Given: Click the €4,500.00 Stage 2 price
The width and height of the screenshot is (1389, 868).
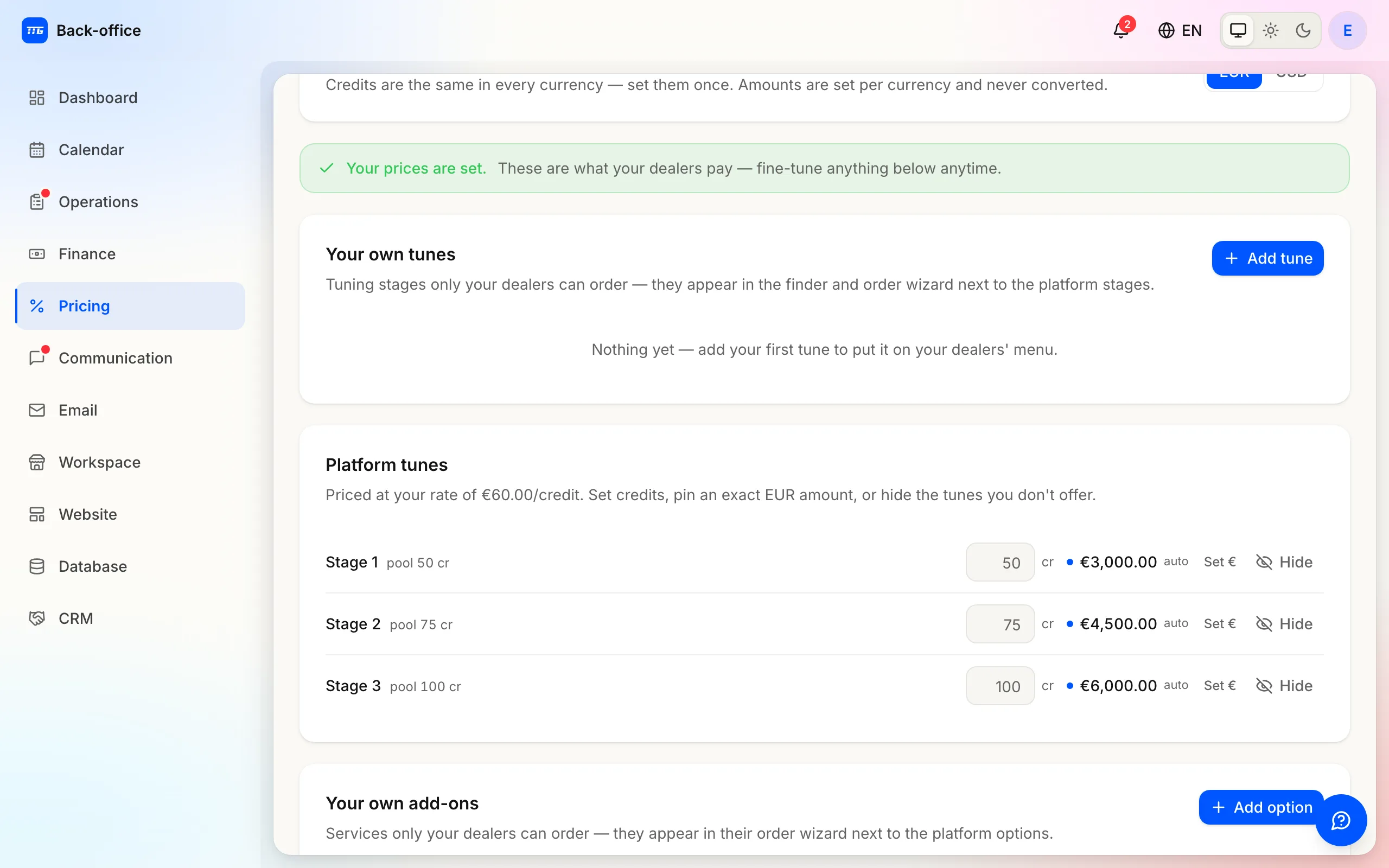Looking at the screenshot, I should (x=1118, y=624).
